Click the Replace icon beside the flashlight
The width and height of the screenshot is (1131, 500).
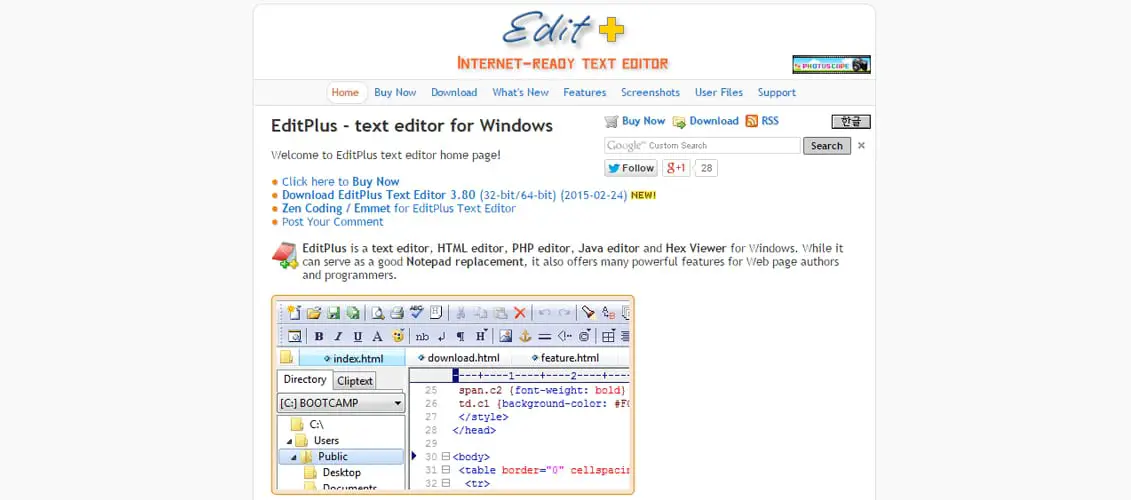point(609,312)
